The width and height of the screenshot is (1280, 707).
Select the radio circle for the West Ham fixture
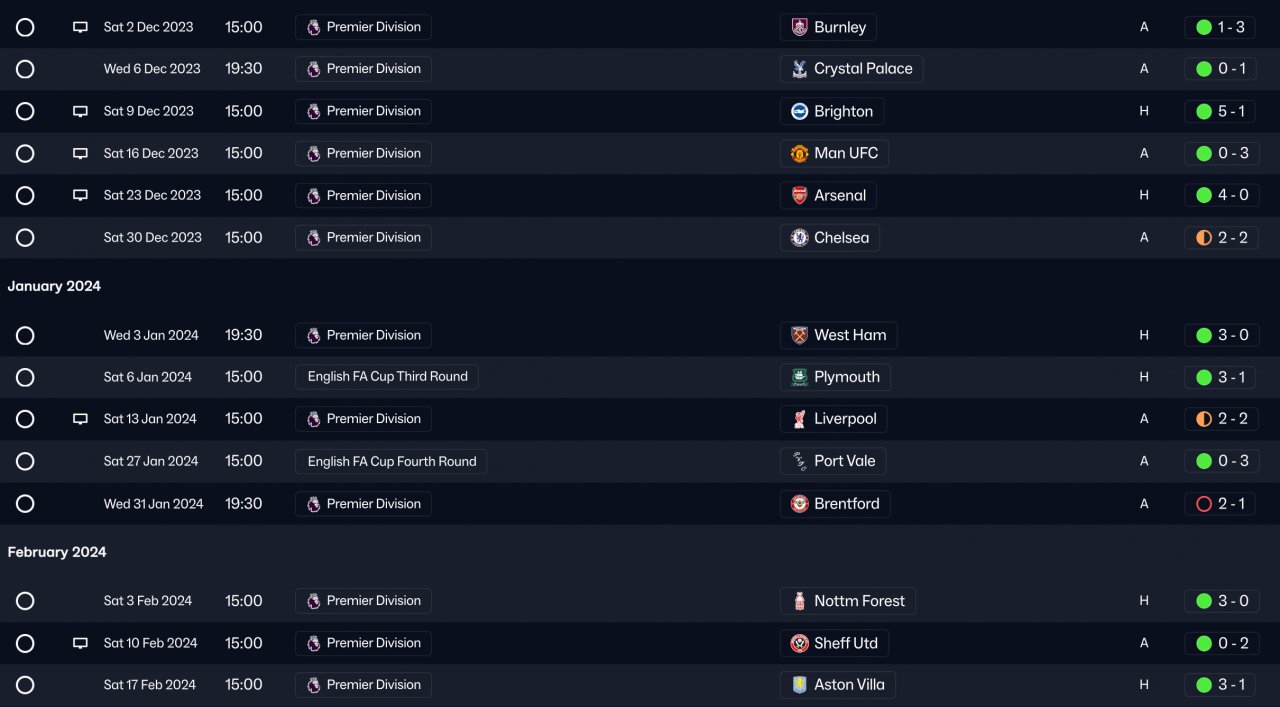pos(25,335)
